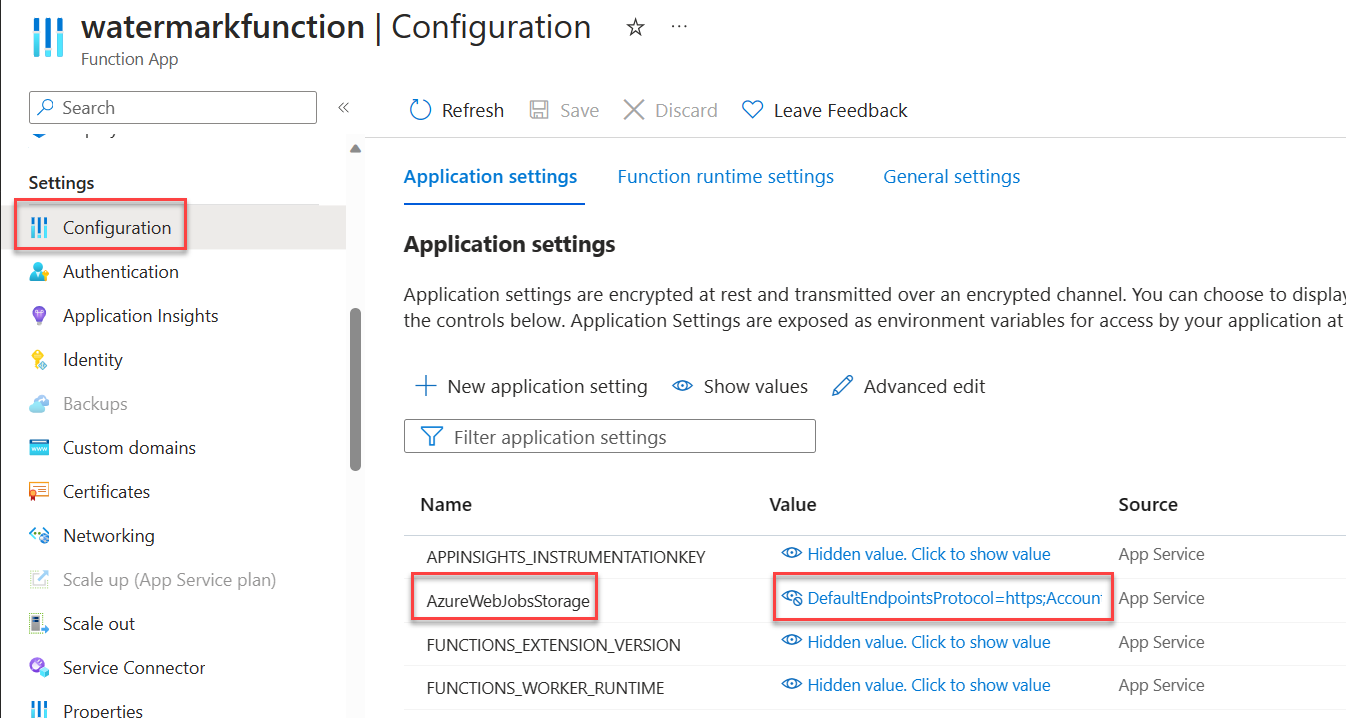Viewport: 1346px width, 718px height.
Task: Click the Filter application settings field
Action: (610, 436)
